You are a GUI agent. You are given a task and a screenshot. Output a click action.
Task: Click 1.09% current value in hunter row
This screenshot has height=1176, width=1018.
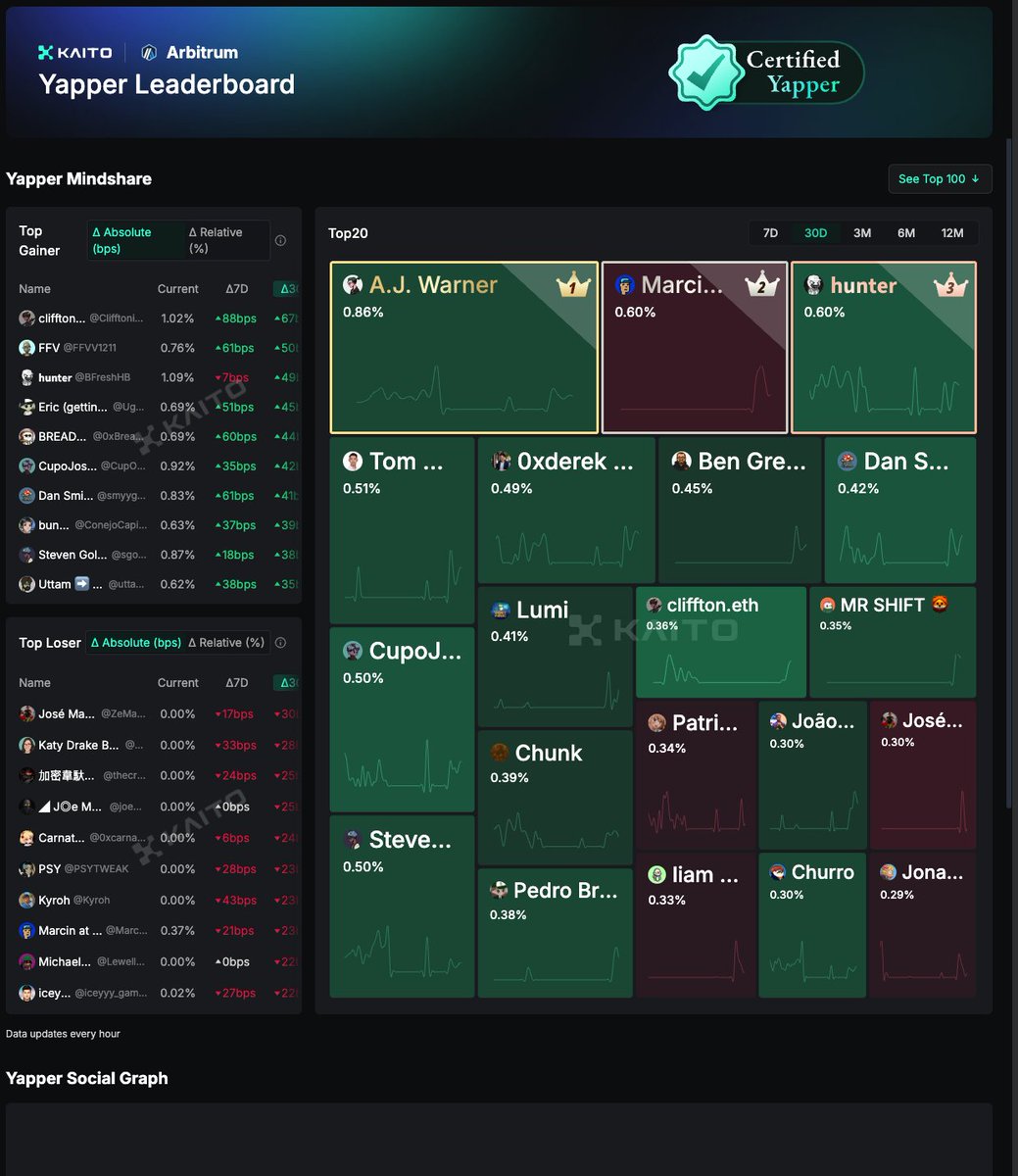(177, 377)
